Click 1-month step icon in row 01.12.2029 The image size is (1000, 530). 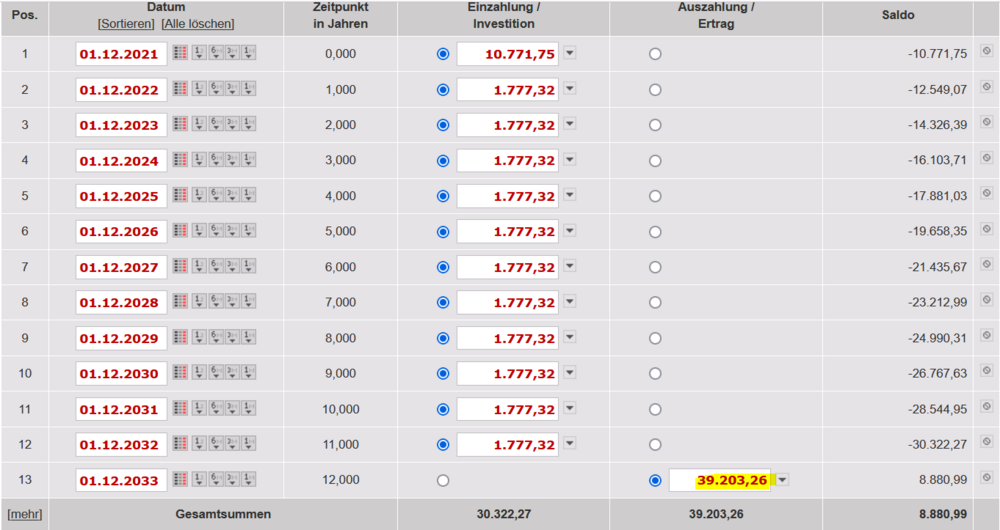[x=249, y=337]
